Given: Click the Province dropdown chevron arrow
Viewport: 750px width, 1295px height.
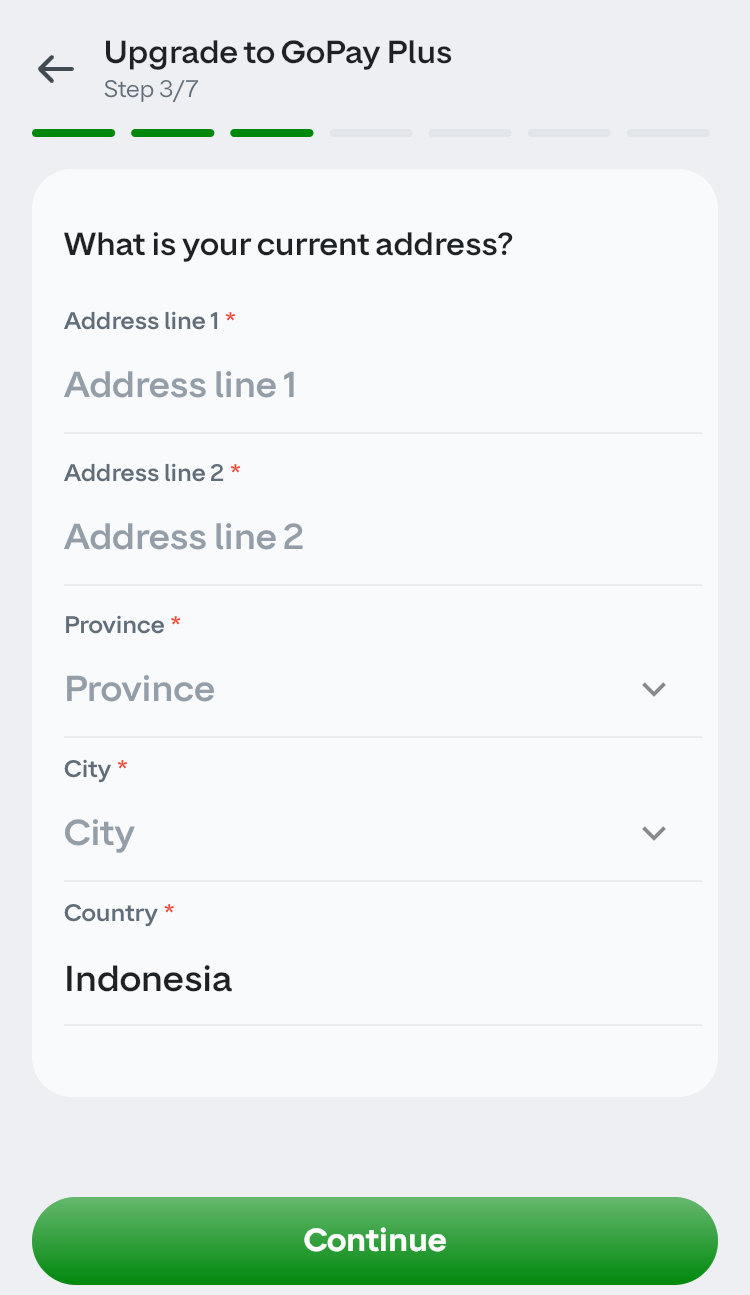Looking at the screenshot, I should [654, 689].
